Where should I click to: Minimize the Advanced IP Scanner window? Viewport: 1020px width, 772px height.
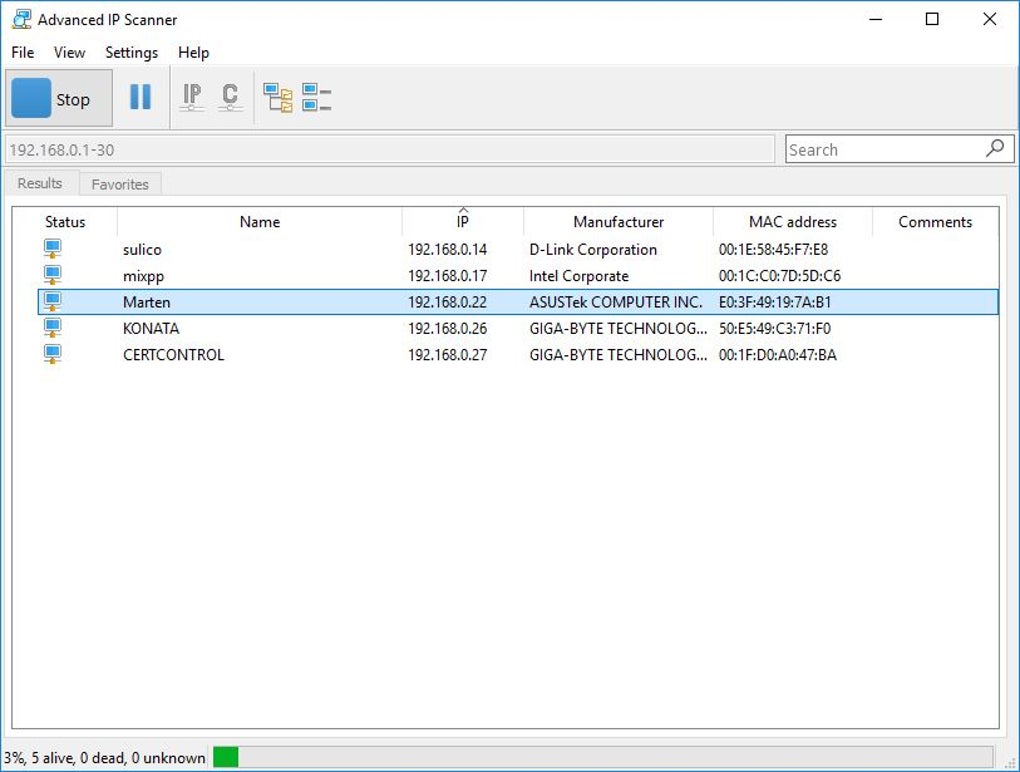pyautogui.click(x=876, y=20)
